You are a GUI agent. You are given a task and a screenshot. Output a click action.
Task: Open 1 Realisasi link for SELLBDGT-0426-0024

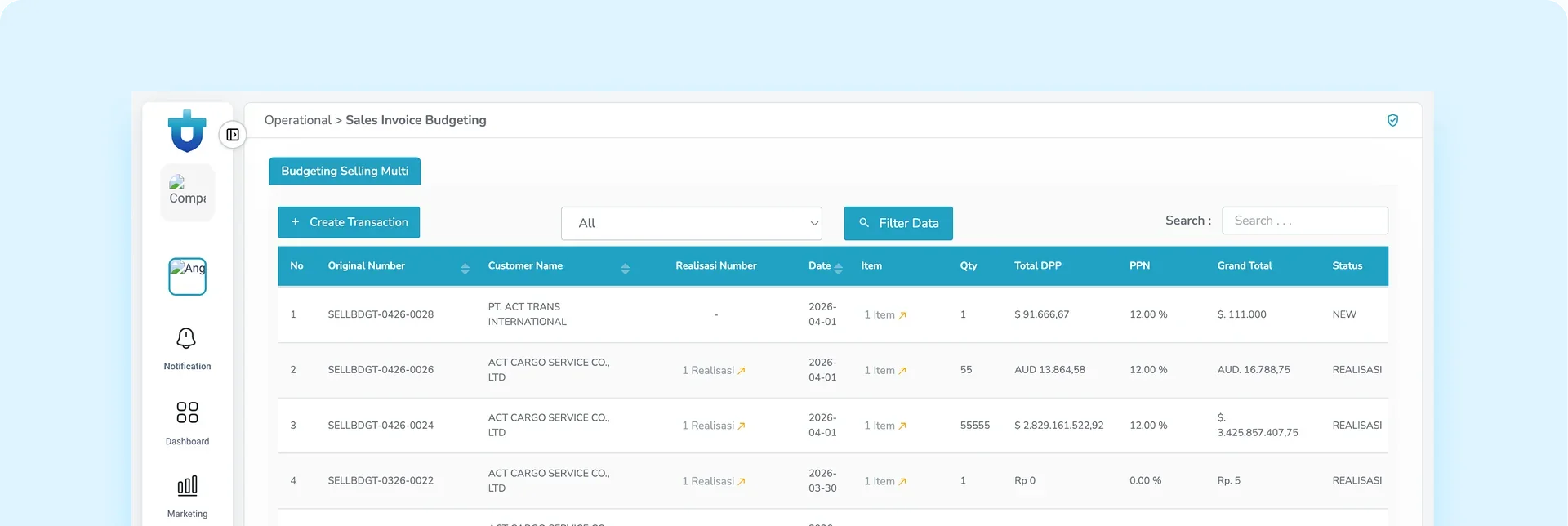[714, 426]
